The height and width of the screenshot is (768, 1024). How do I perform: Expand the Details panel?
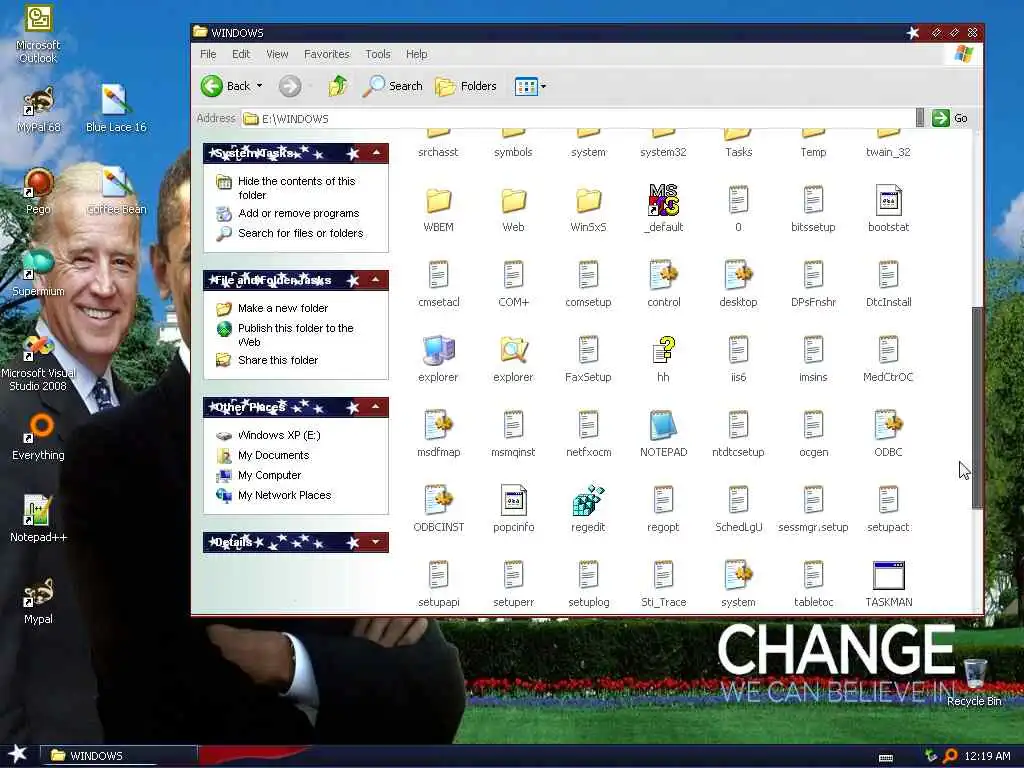(x=377, y=542)
